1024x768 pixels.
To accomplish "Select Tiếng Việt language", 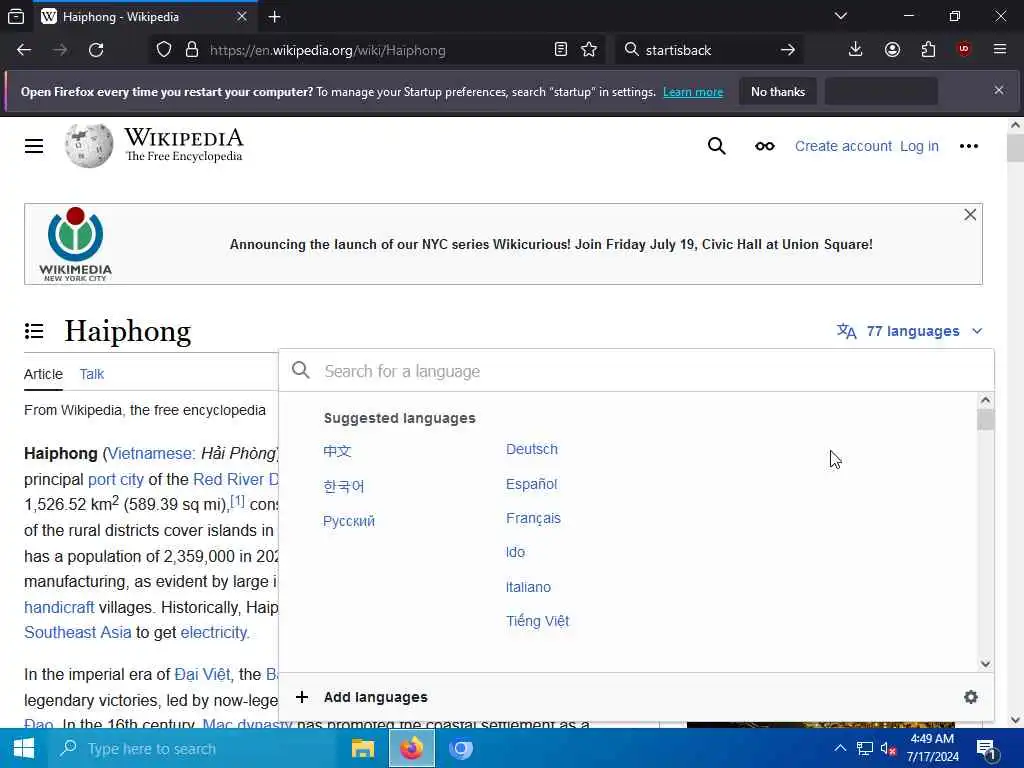I will (x=537, y=621).
